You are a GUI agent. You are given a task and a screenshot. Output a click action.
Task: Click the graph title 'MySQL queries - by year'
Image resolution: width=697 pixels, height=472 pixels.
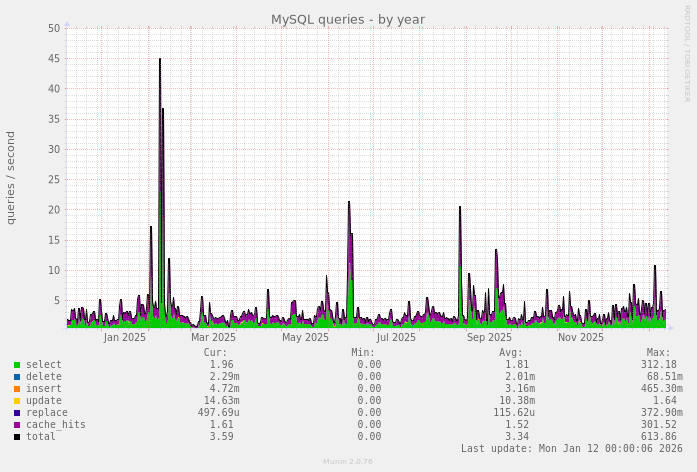click(x=348, y=20)
